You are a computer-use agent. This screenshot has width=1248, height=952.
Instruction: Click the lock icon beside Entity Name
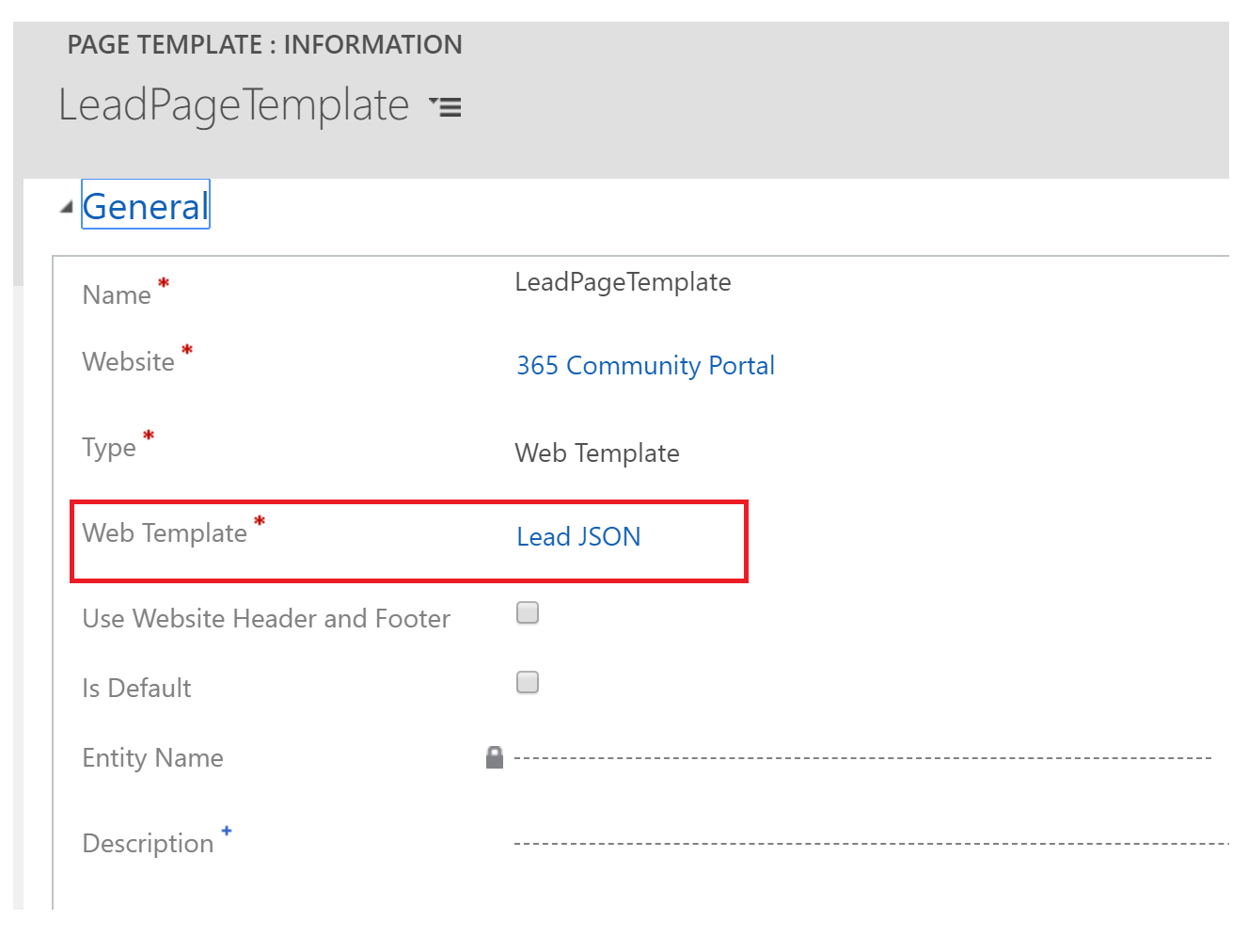point(495,757)
